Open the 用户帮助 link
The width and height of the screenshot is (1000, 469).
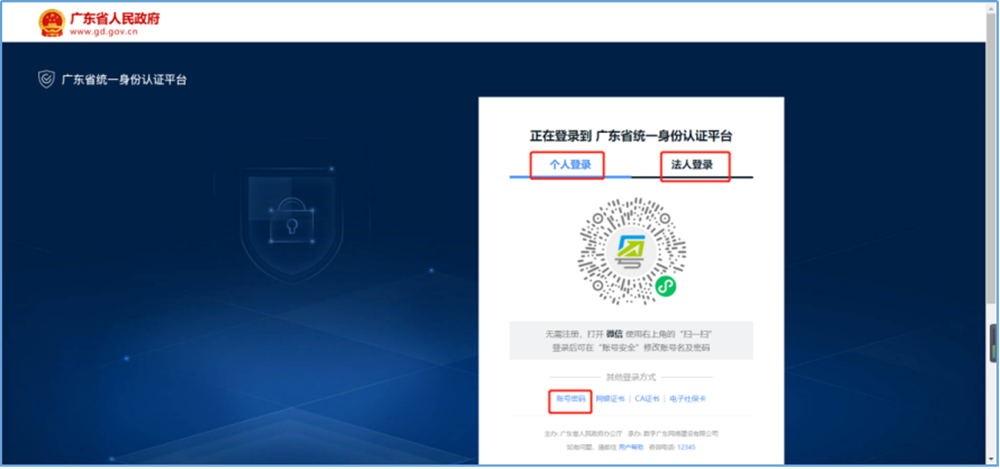[x=631, y=447]
